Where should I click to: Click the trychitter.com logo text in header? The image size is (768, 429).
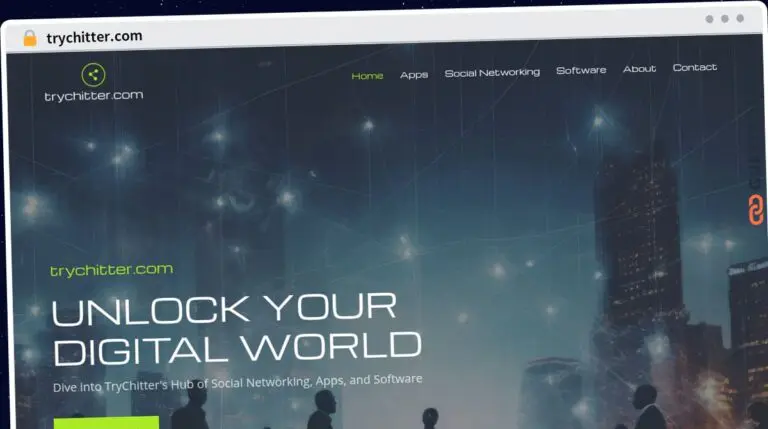(94, 95)
